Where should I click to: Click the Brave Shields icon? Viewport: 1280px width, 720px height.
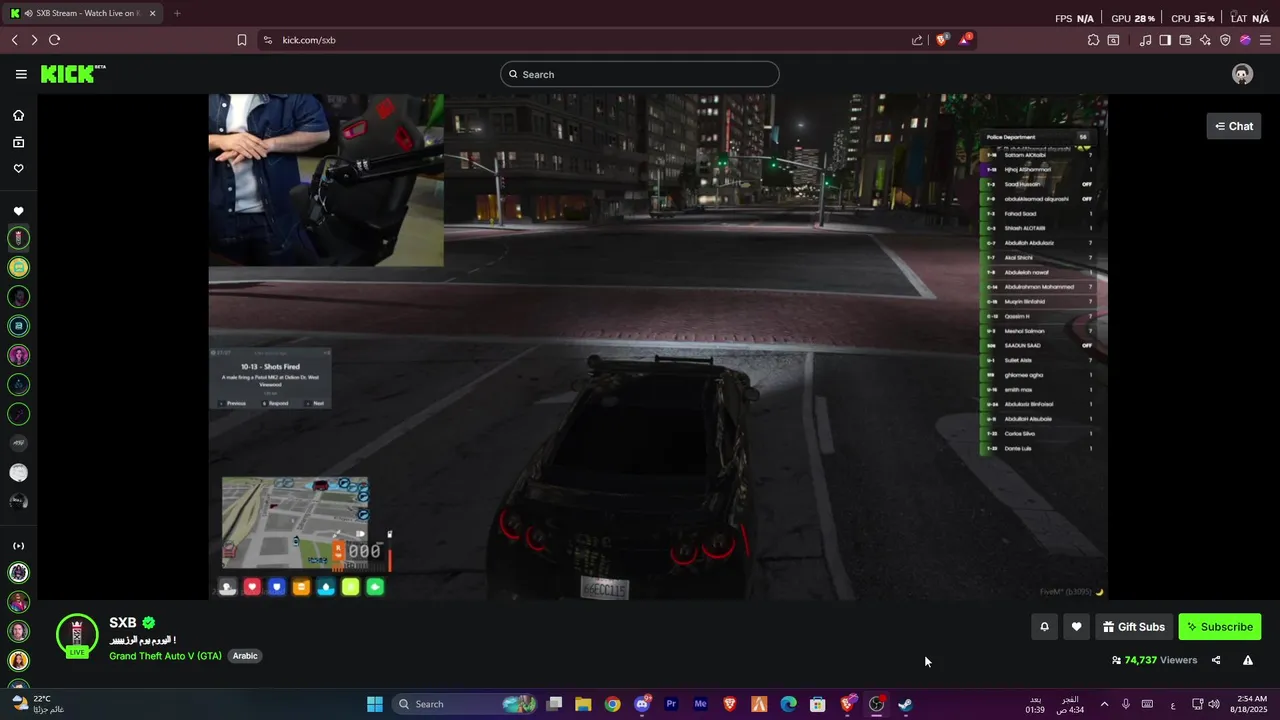click(942, 40)
